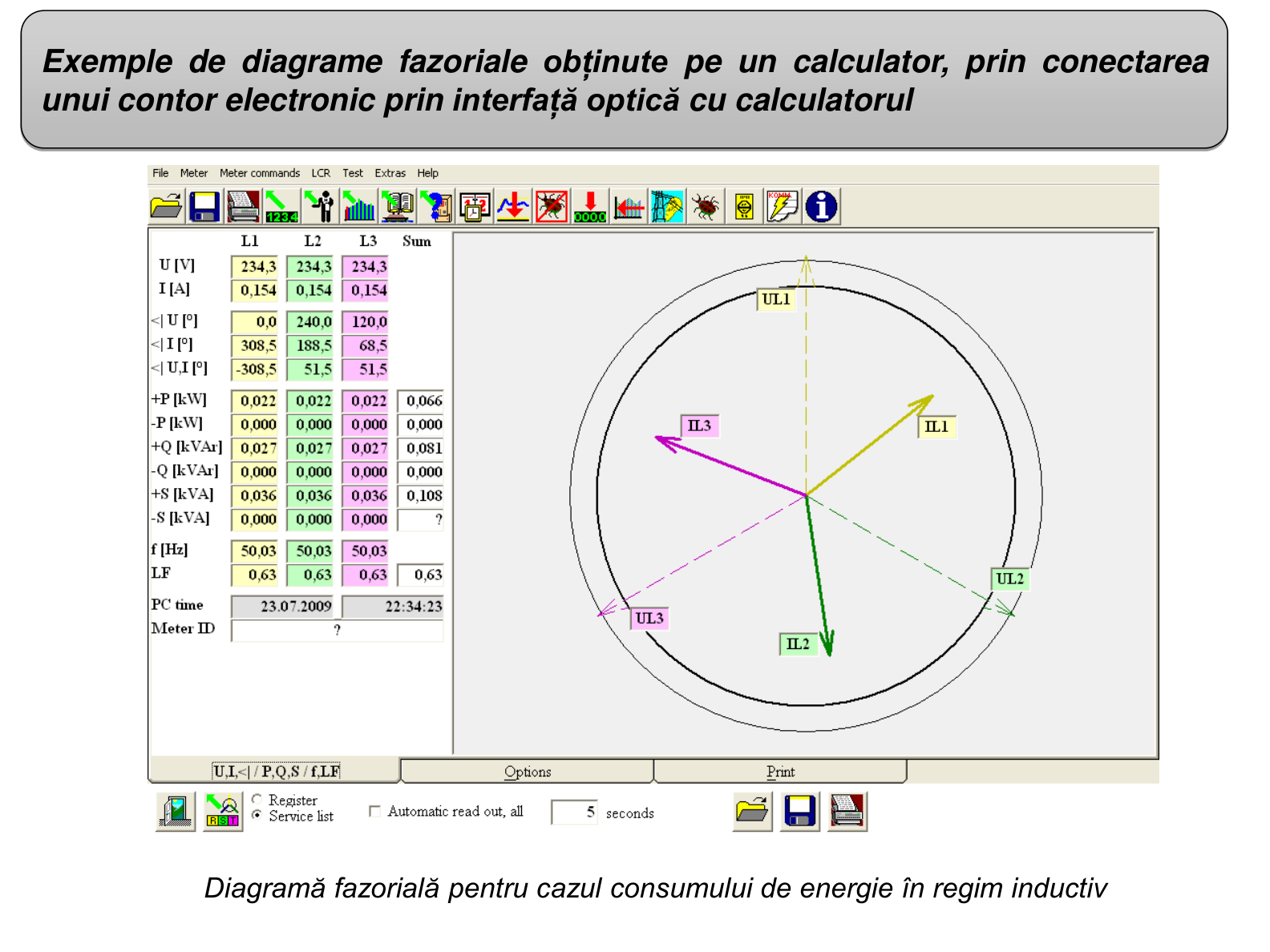
Task: Switch to the U,I,<| / P,Q,S / f,LF tab
Action: (276, 771)
